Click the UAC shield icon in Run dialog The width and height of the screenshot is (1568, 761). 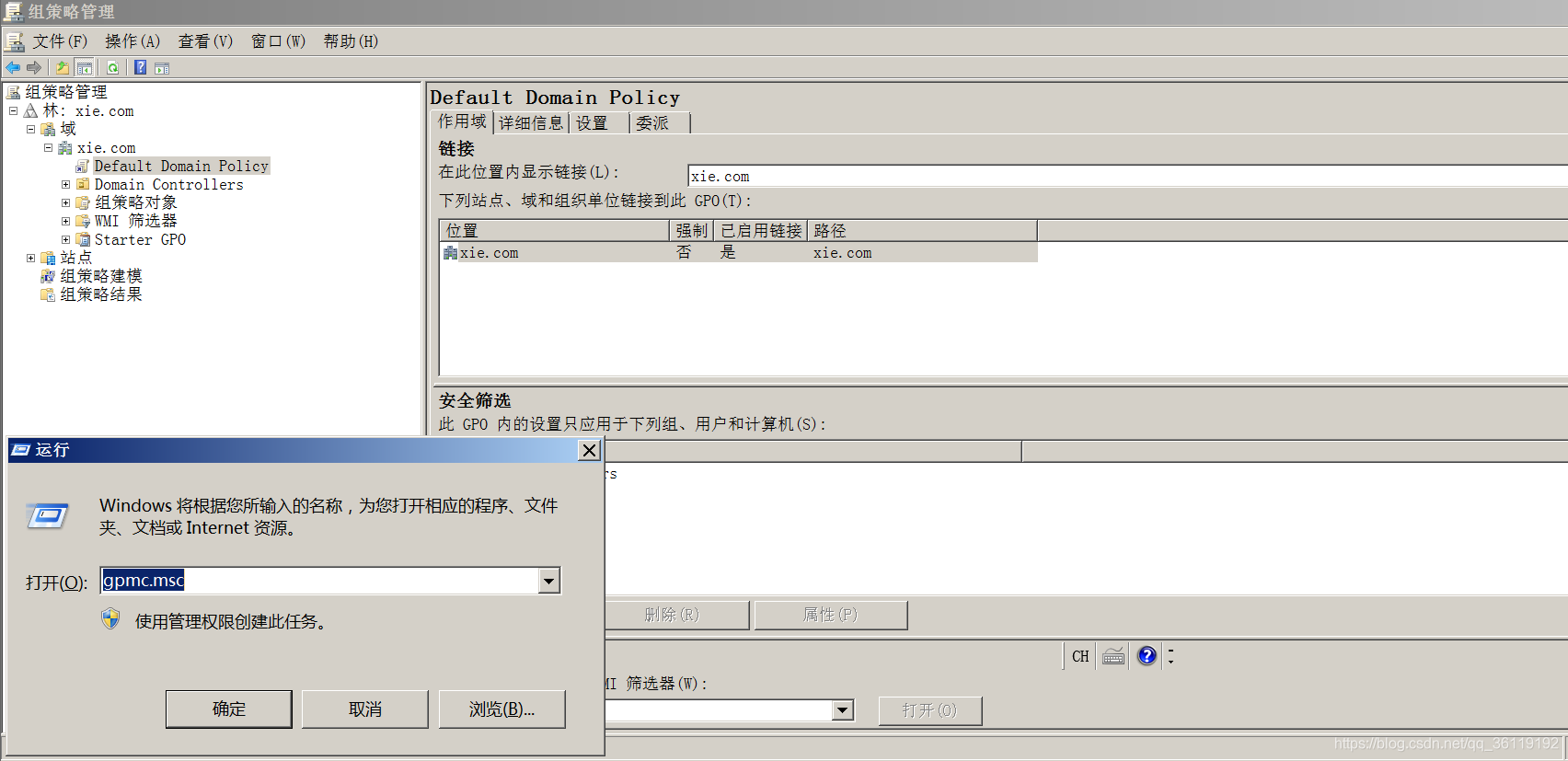pos(110,619)
